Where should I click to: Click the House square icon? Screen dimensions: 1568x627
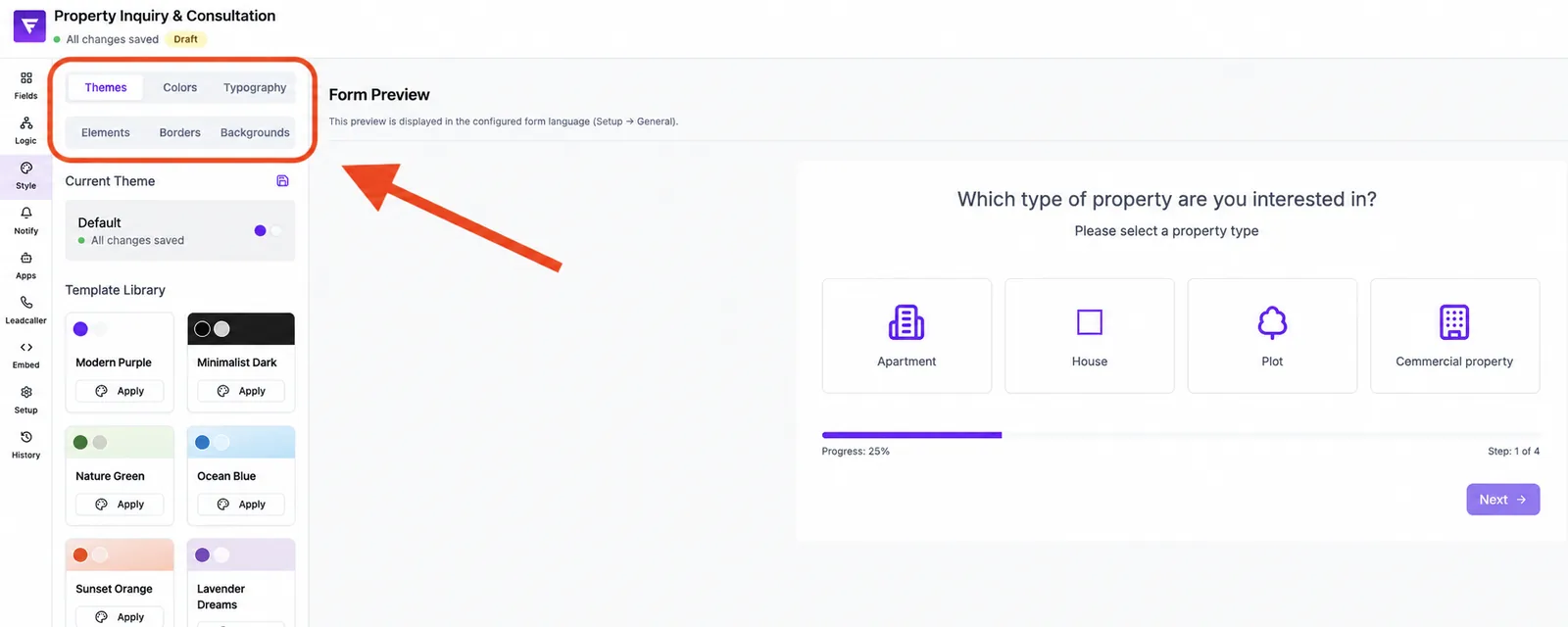coord(1090,322)
